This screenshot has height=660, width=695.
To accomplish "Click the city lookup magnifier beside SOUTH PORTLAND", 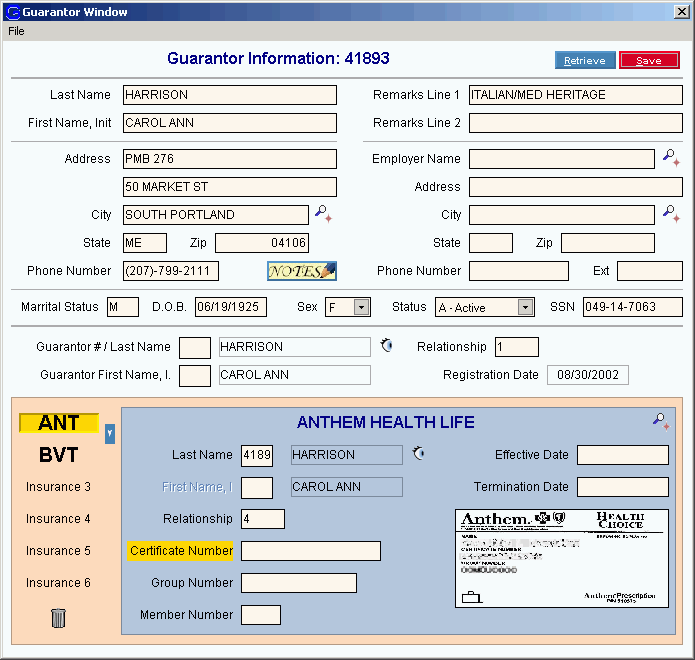I will [x=321, y=213].
